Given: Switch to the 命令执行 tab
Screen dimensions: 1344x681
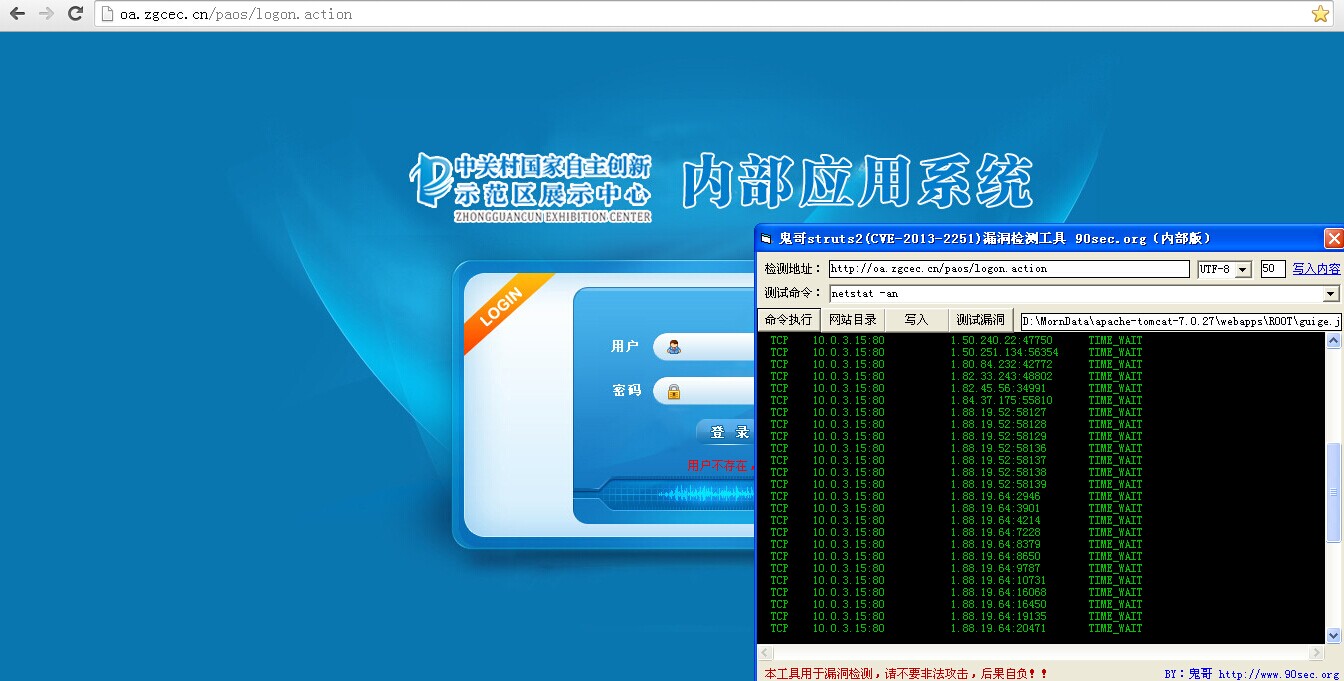Looking at the screenshot, I should click(x=789, y=320).
